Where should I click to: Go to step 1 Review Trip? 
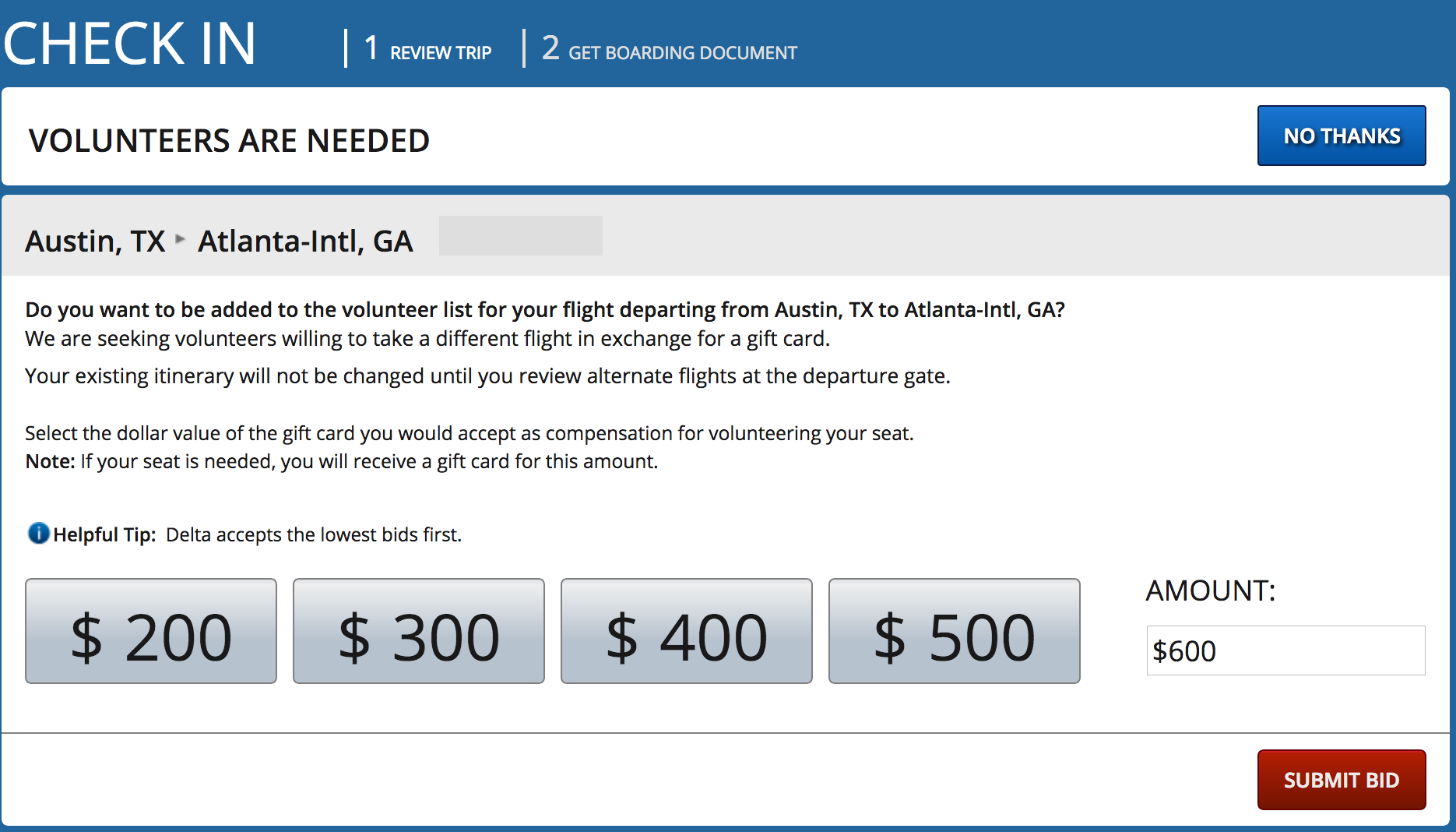[x=428, y=51]
